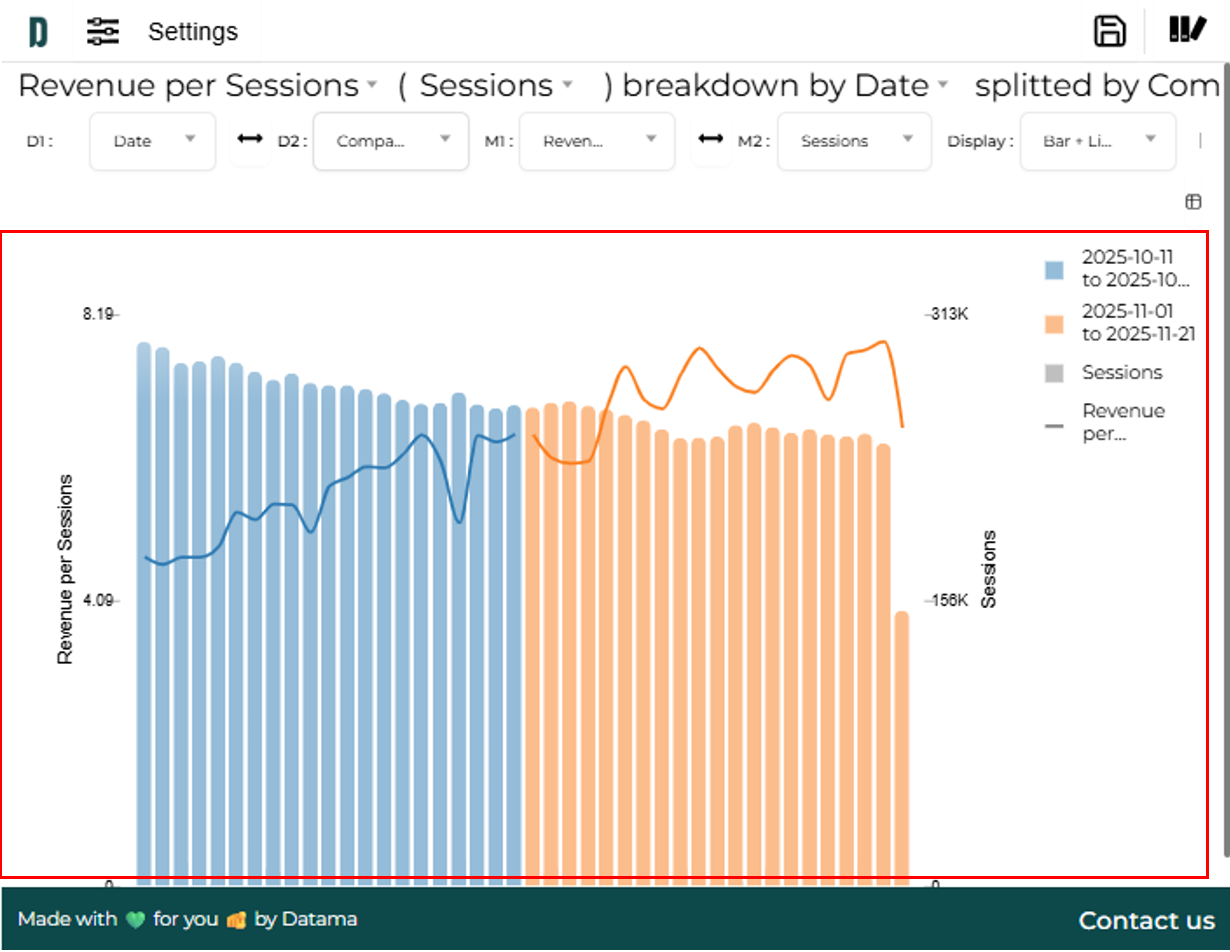Swap M1 and M2 metrics arrow icon
Screen dimensions: 1230x952
(710, 140)
